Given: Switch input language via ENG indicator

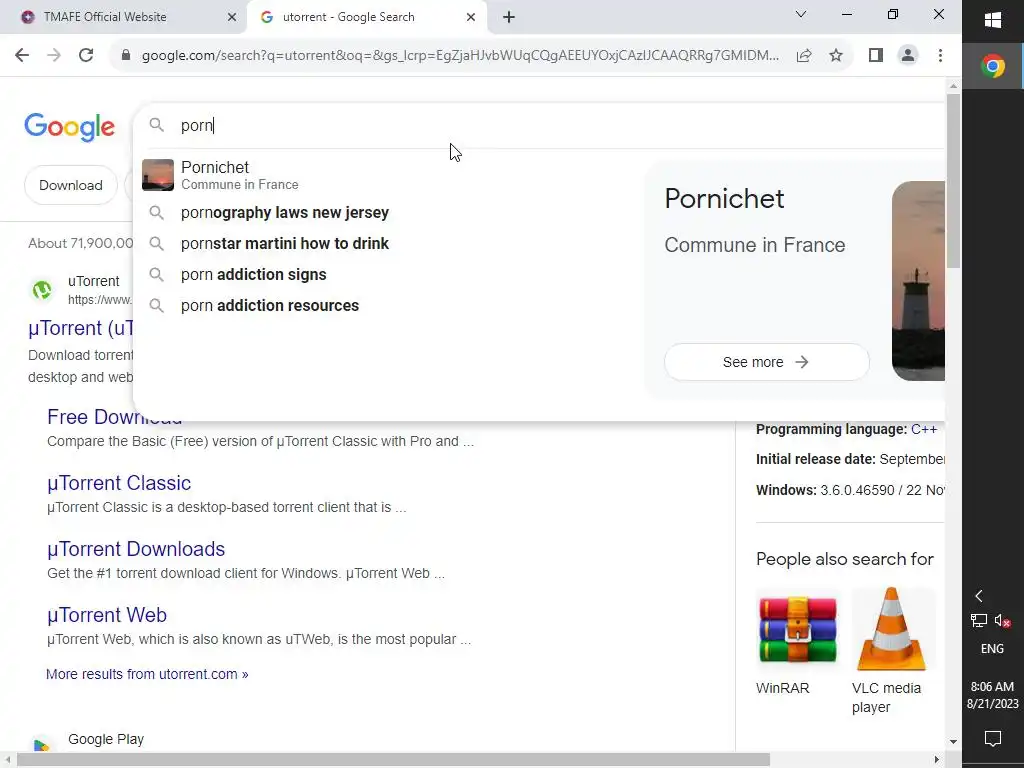Looking at the screenshot, I should 993,648.
